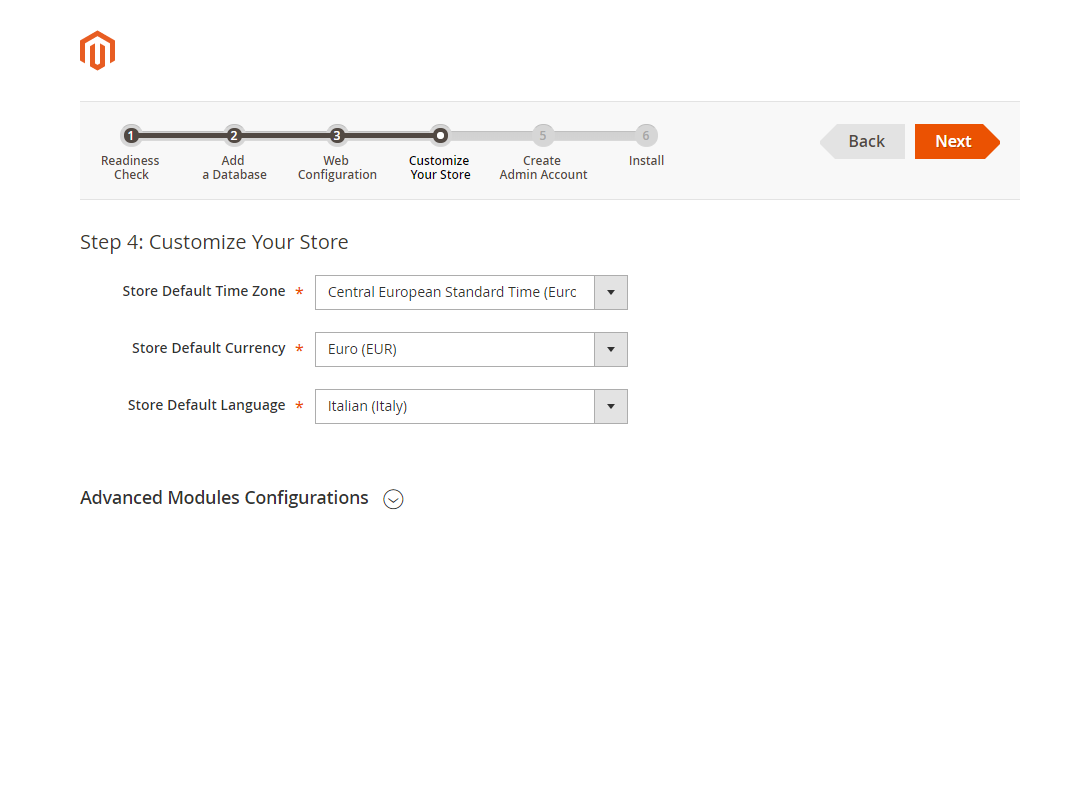Click the Advanced Modules Configurations chevron icon
This screenshot has height=792, width=1090.
(393, 499)
